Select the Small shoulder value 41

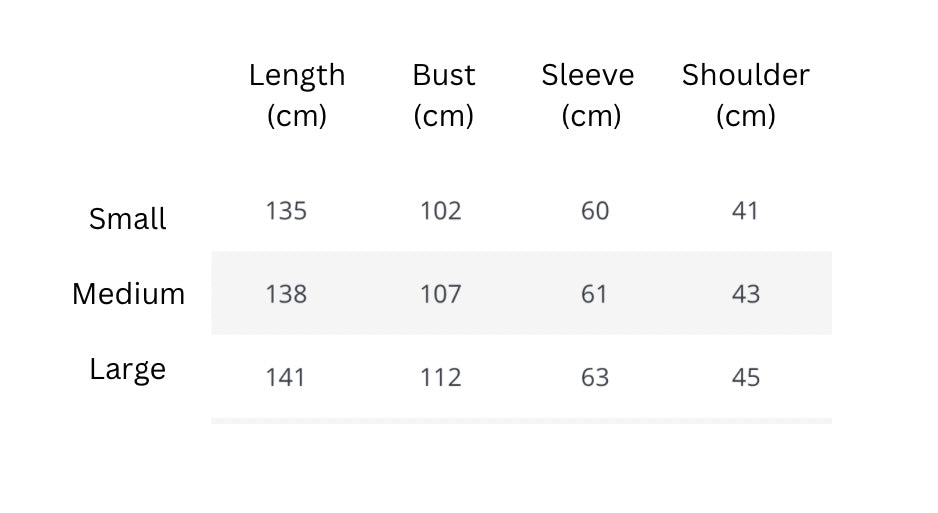(745, 211)
